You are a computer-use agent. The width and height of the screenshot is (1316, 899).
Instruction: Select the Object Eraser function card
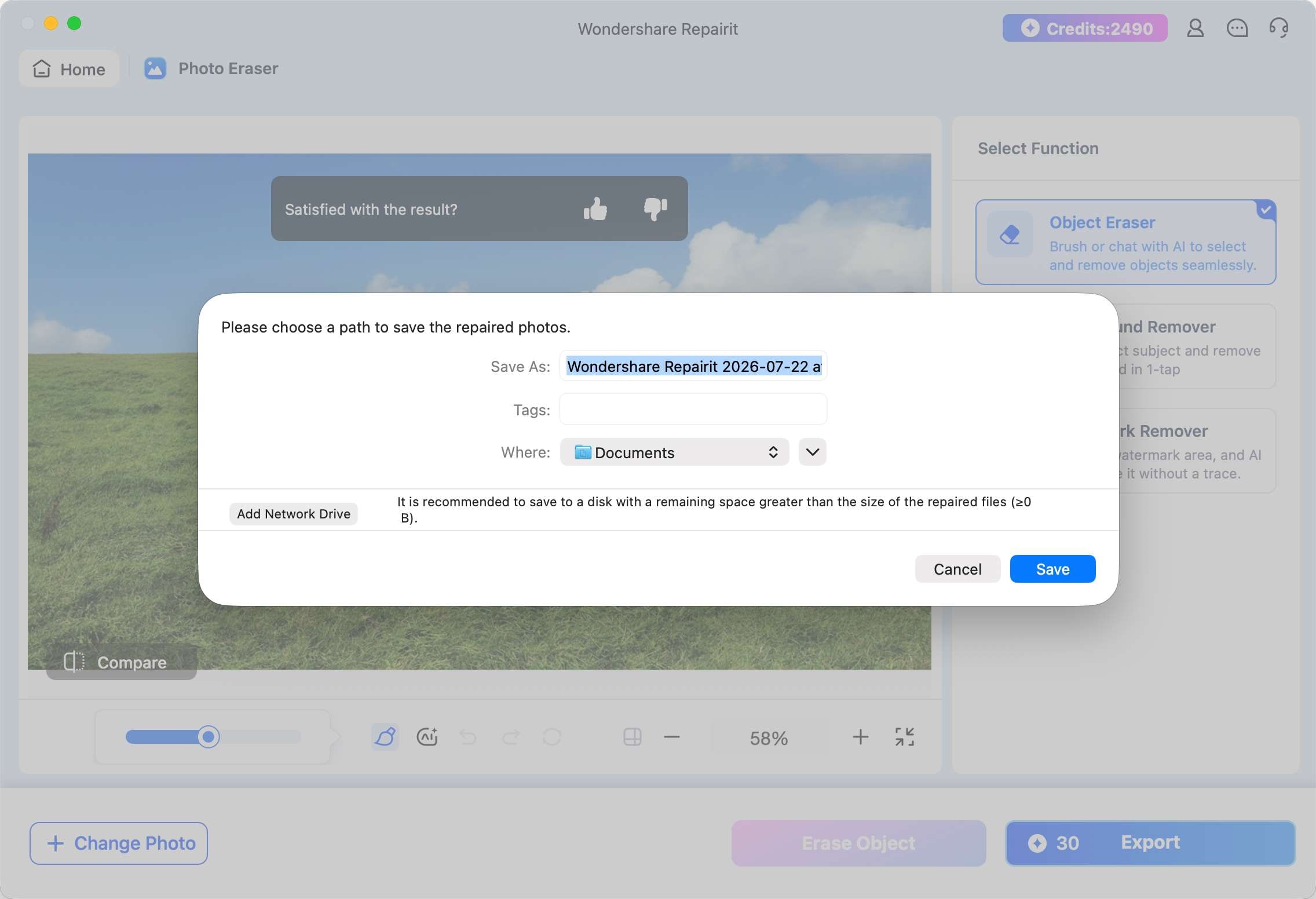[1125, 243]
